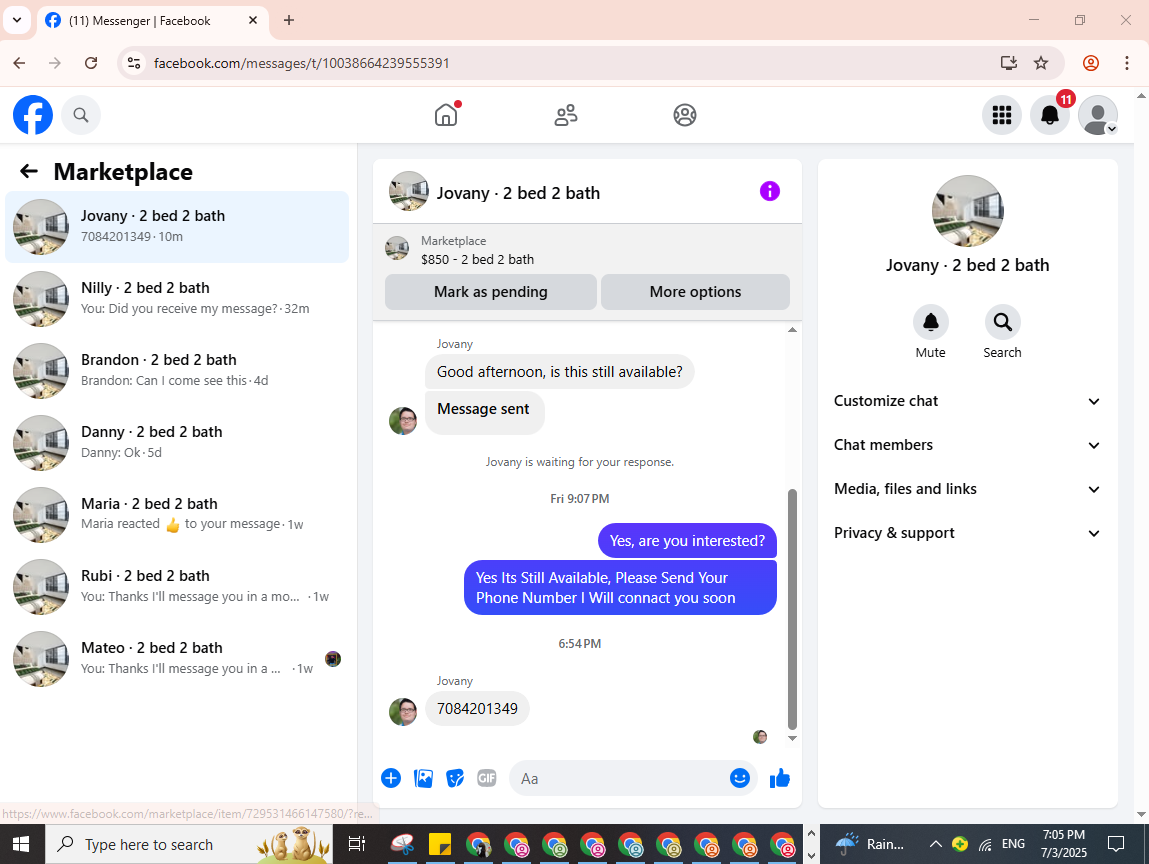Open conversation information purple icon
Screen dimensions: 1149x864
pyautogui.click(x=769, y=191)
